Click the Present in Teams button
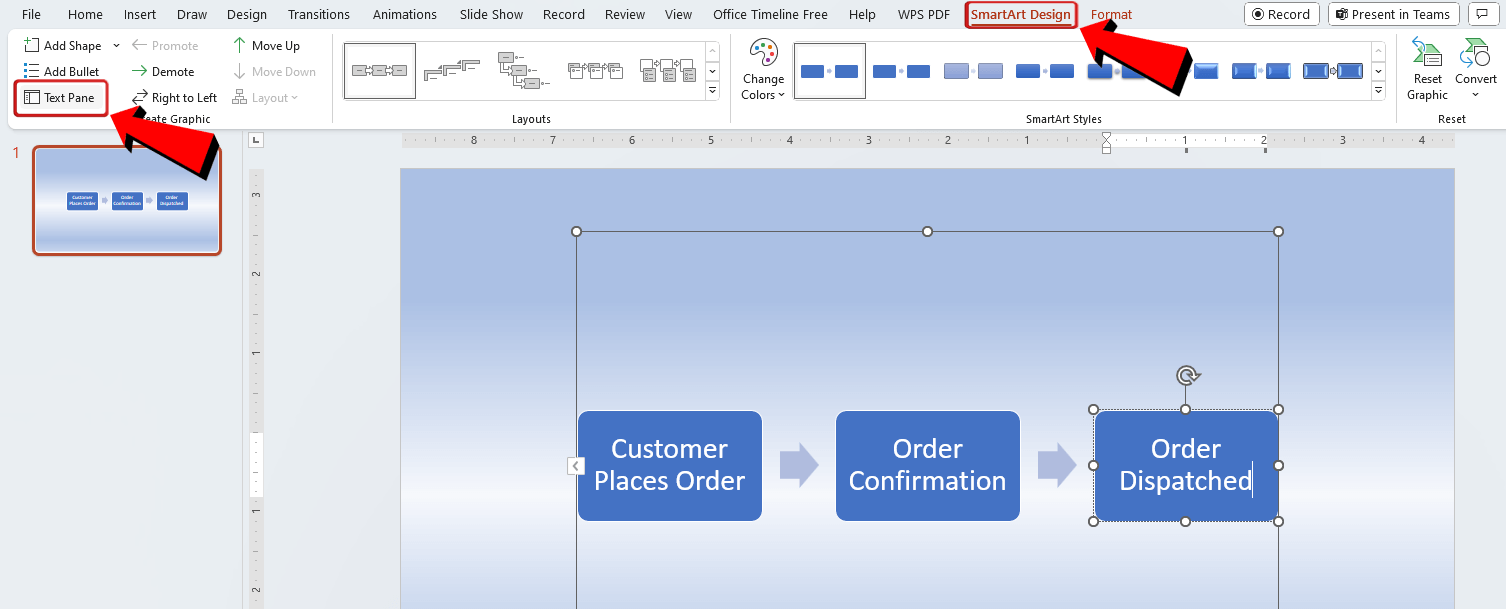The image size is (1506, 609). tap(1393, 14)
